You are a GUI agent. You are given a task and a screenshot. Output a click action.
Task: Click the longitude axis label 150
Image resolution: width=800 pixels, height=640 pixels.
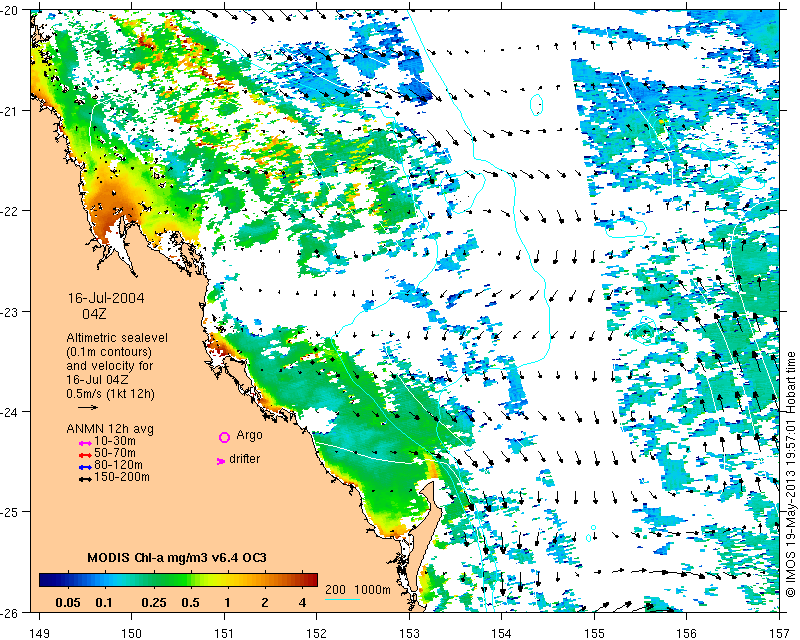[132, 633]
